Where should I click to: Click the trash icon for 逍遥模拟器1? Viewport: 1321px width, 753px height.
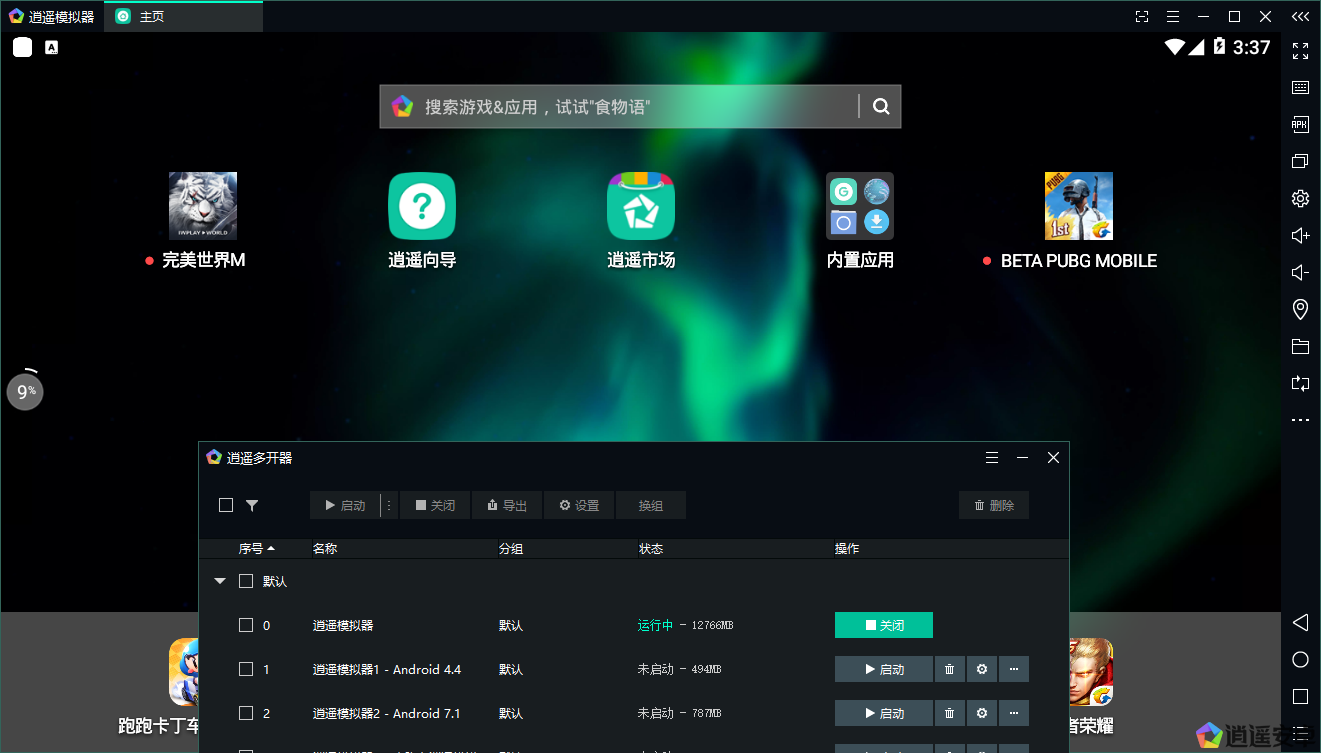[x=949, y=669]
